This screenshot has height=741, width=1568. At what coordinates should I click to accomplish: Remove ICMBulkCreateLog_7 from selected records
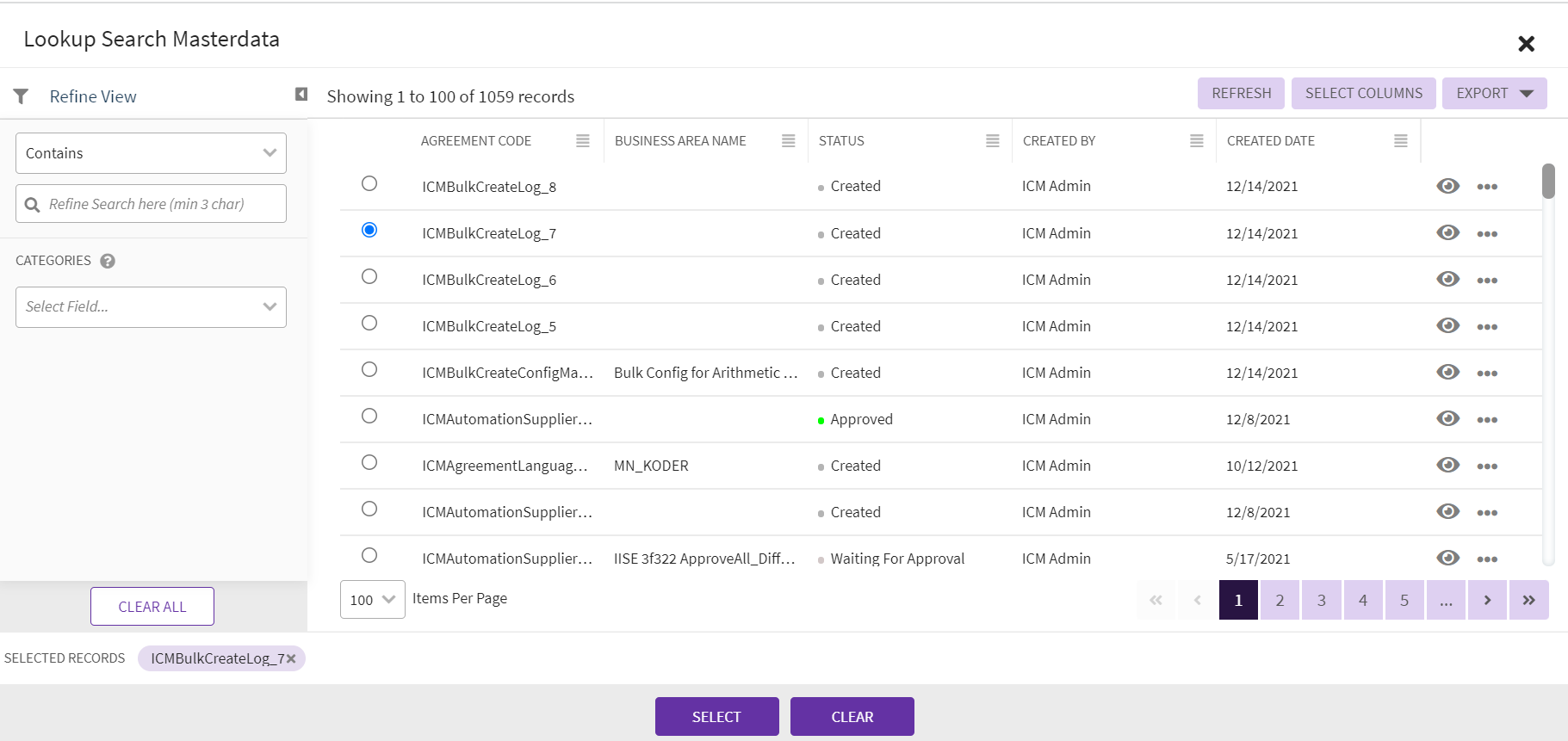point(291,658)
